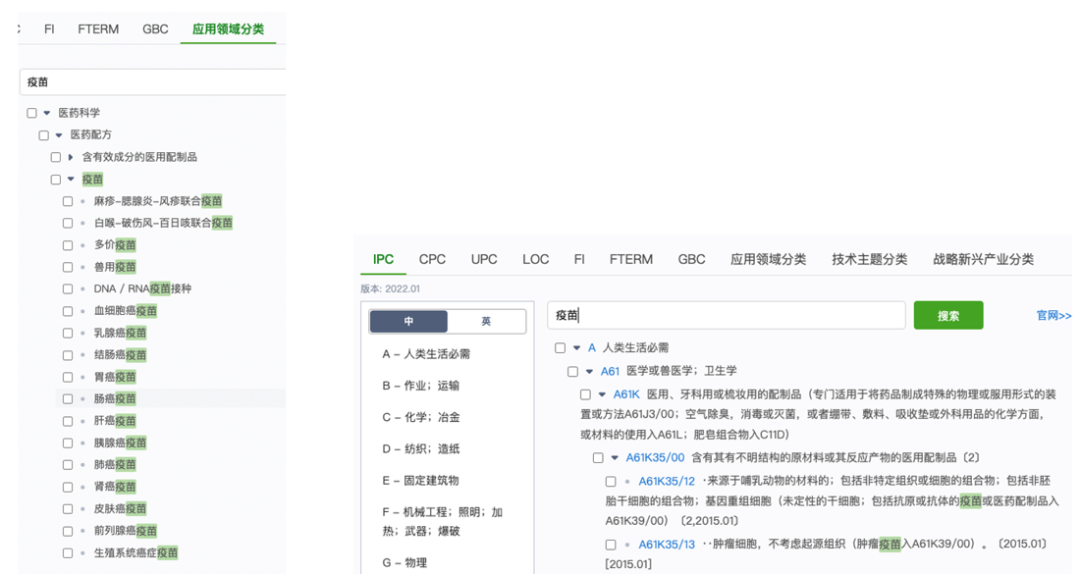Select the 中 language option

(x=409, y=322)
